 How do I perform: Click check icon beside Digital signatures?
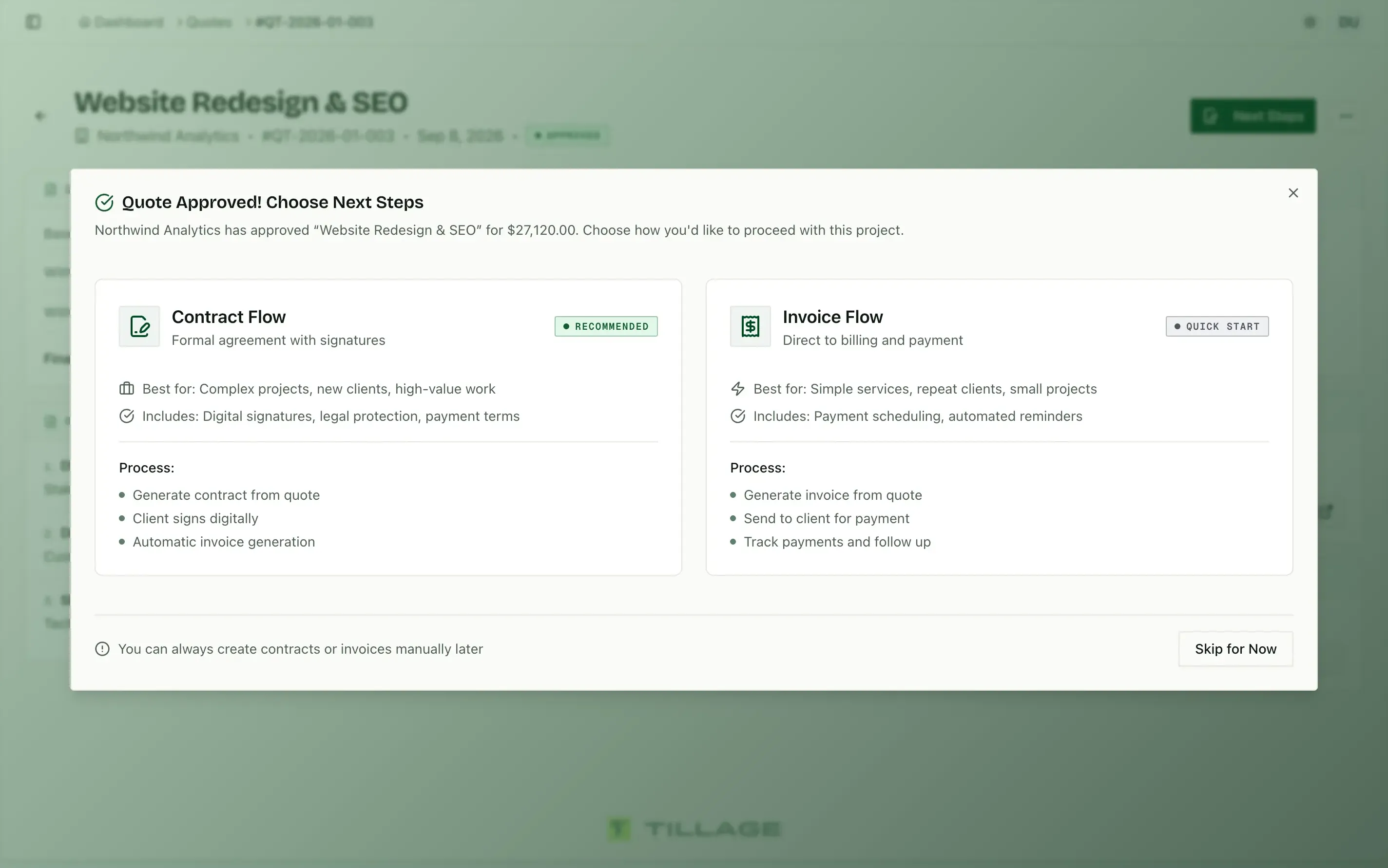[x=126, y=415]
